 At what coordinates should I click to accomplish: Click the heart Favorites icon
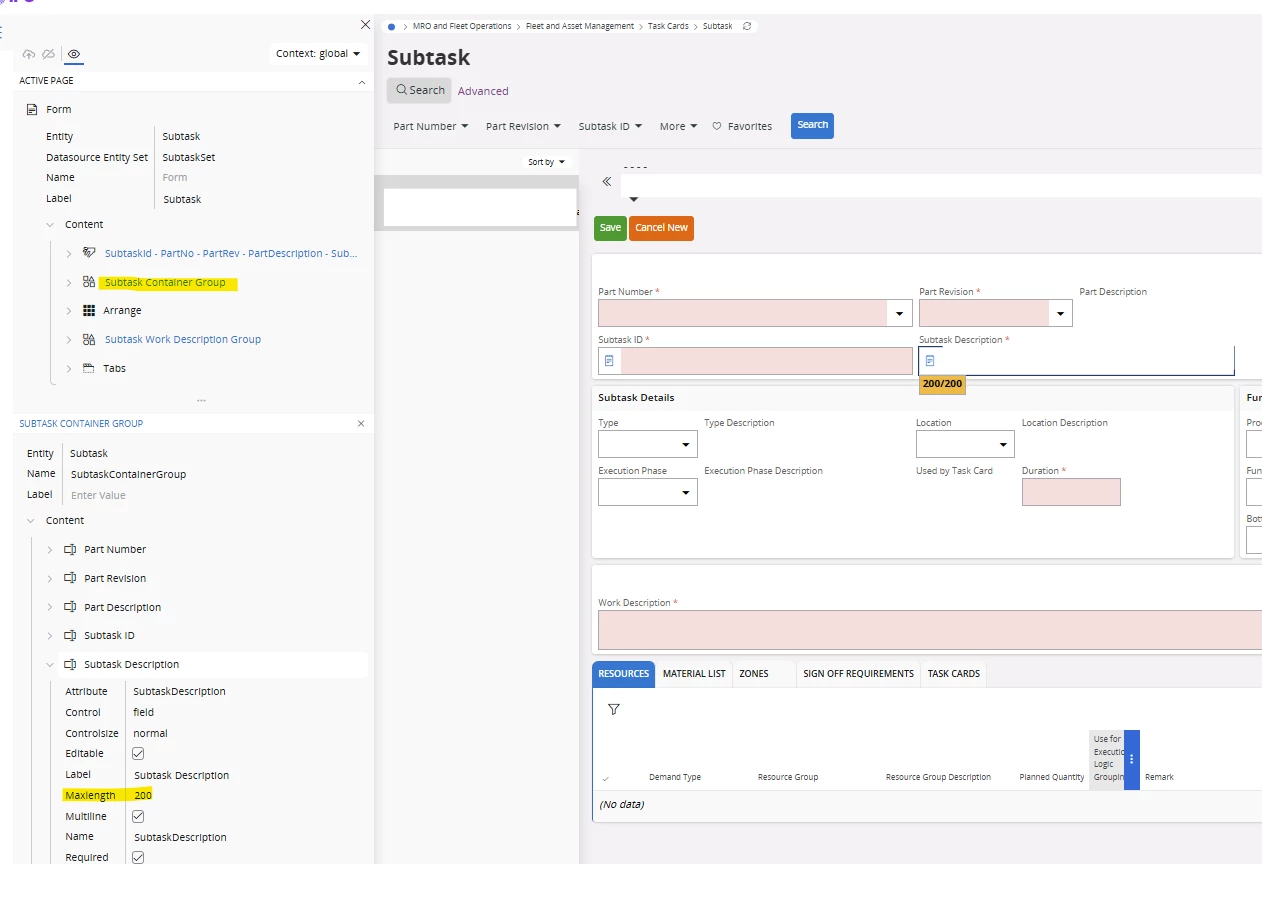click(717, 126)
